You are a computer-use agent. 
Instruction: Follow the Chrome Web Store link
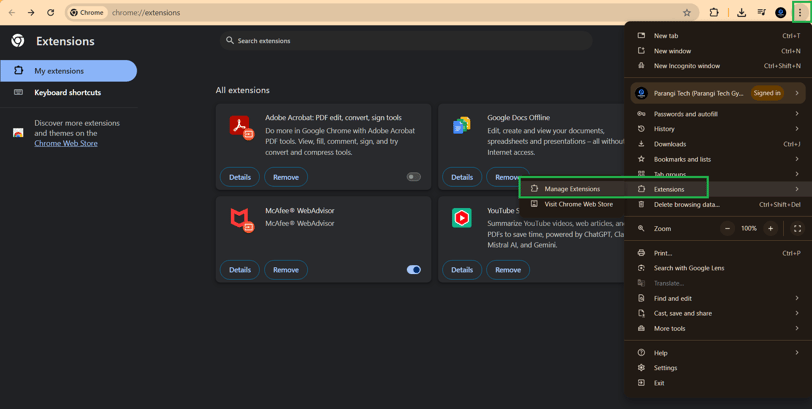coord(66,143)
